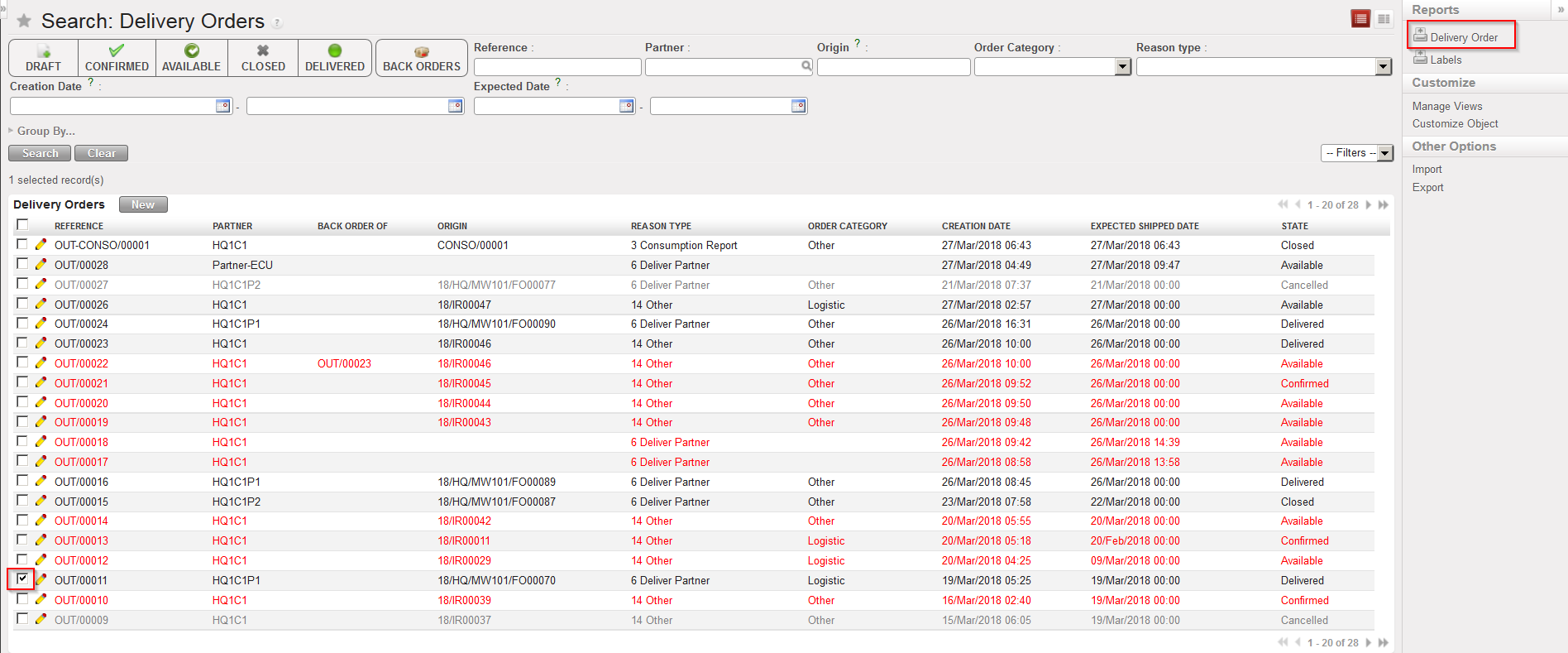Toggle the Confirmed state filter
The width and height of the screenshot is (1568, 653).
(x=117, y=58)
